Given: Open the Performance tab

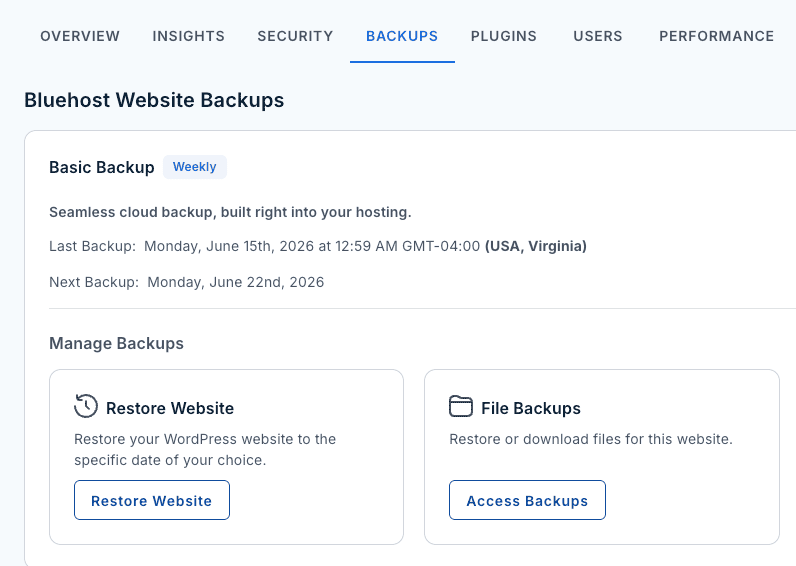Looking at the screenshot, I should pyautogui.click(x=717, y=36).
